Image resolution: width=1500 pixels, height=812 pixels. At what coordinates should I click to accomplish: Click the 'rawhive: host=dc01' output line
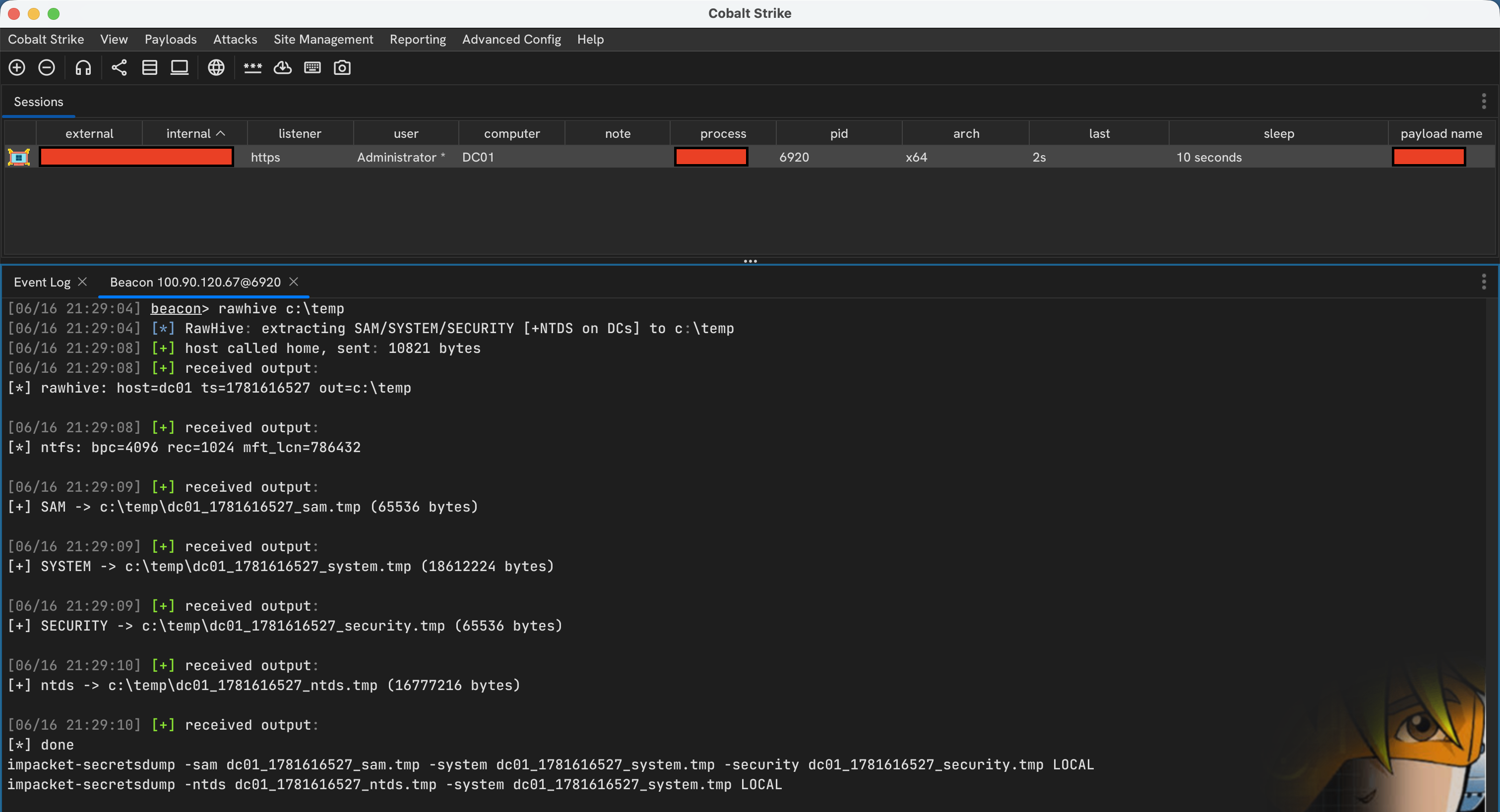coord(209,388)
